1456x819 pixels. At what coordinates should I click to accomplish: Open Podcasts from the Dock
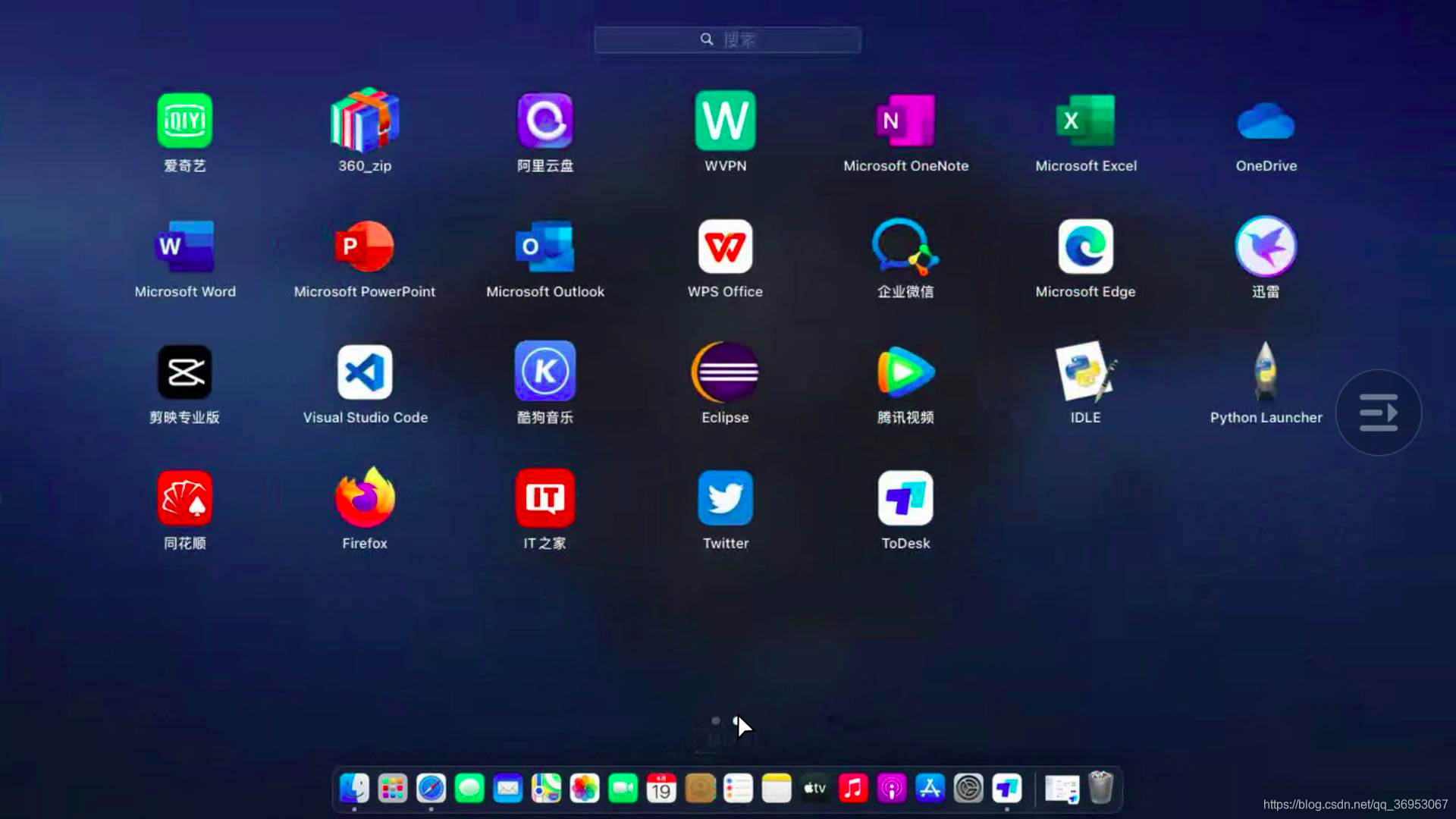click(892, 789)
